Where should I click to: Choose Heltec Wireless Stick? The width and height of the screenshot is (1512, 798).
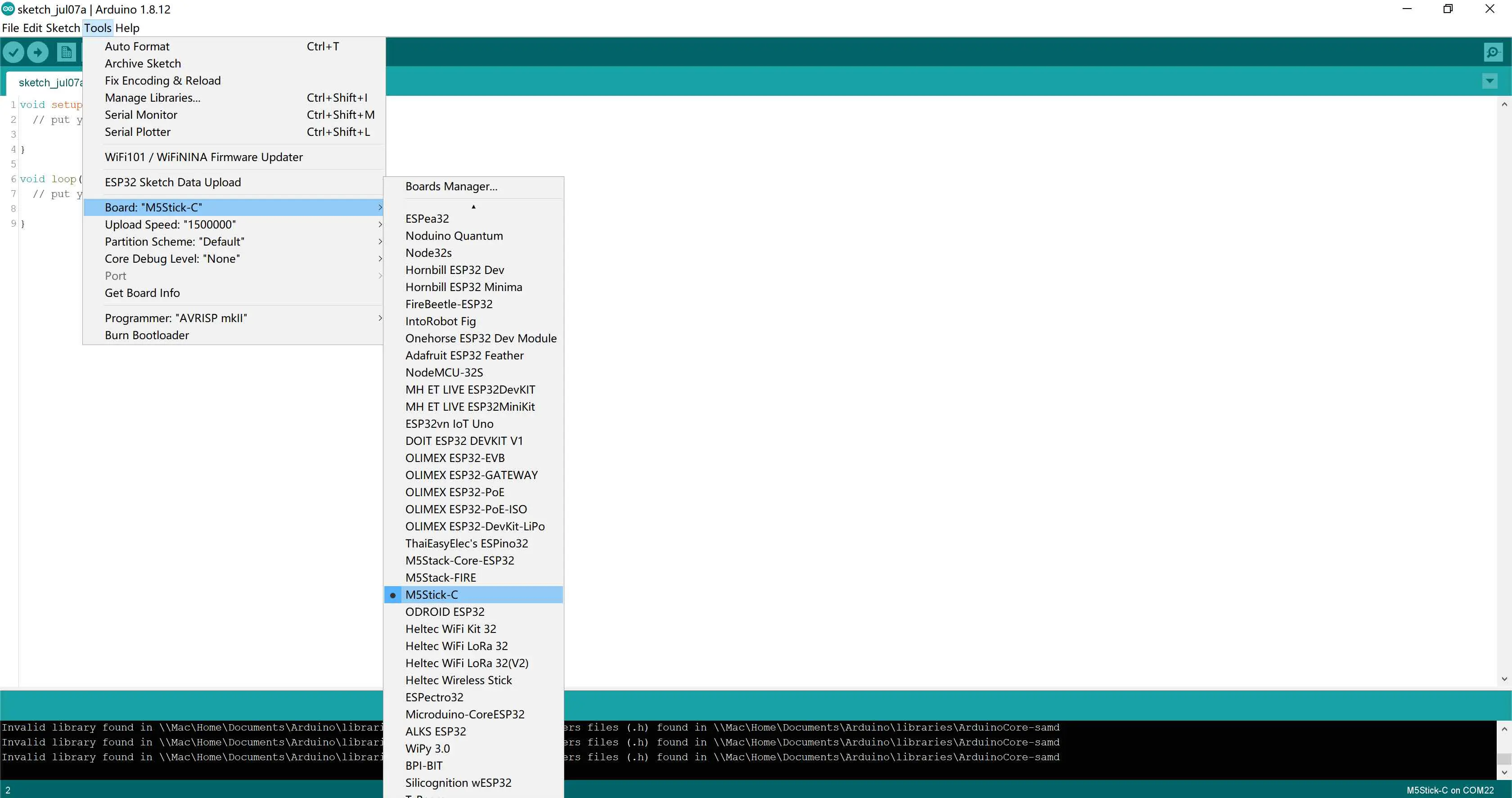coord(473,680)
